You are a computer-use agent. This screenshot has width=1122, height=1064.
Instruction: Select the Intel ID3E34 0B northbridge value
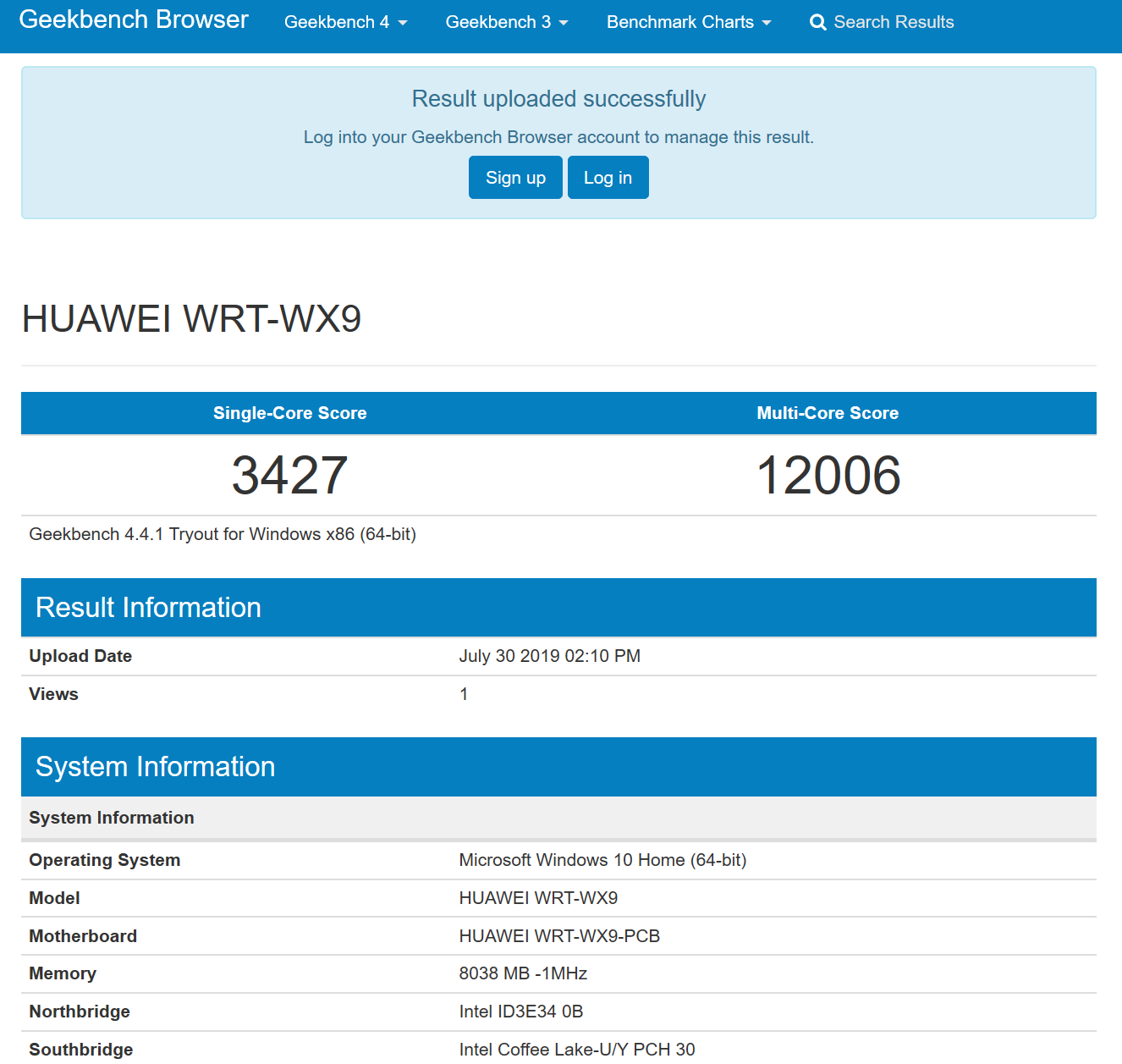[x=521, y=1012]
